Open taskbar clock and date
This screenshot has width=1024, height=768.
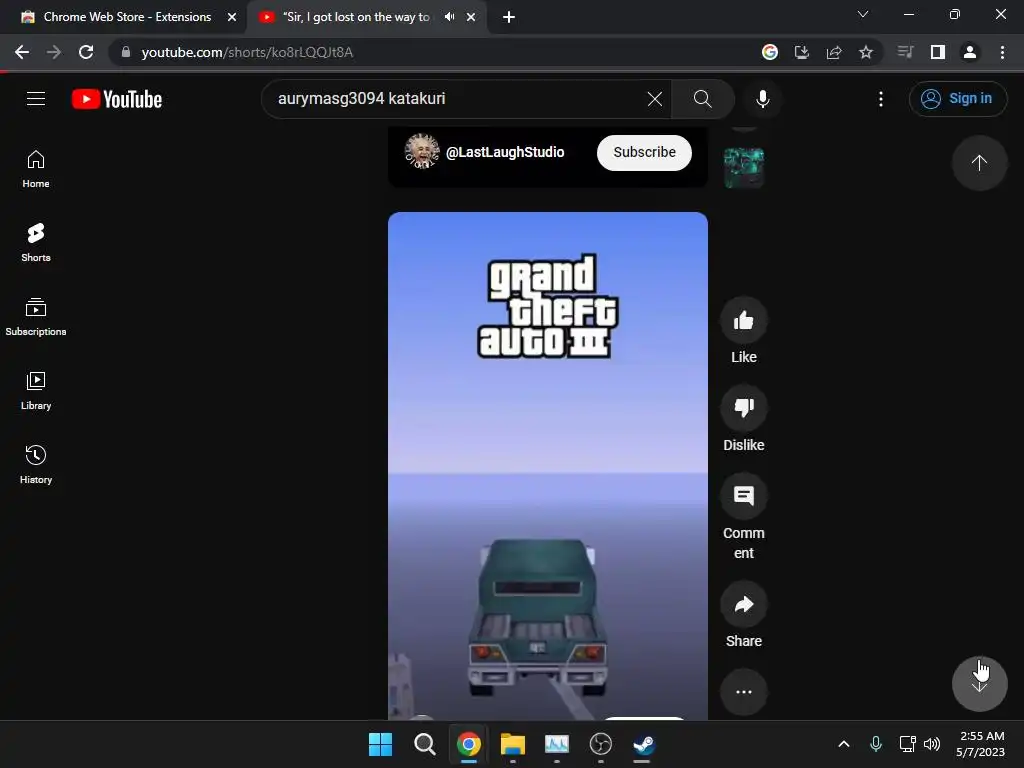(980, 744)
